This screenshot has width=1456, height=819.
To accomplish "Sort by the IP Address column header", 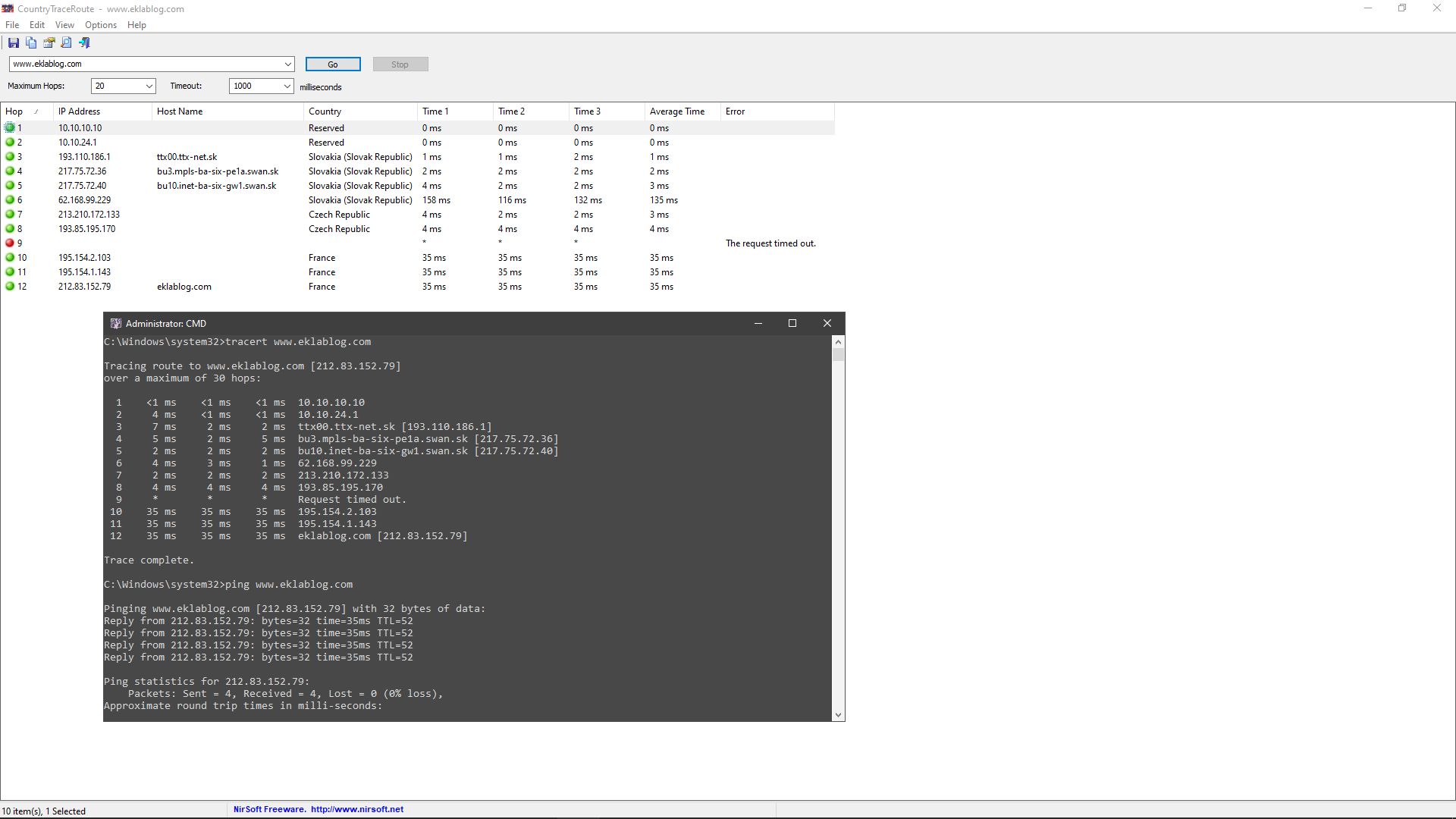I will pos(102,111).
